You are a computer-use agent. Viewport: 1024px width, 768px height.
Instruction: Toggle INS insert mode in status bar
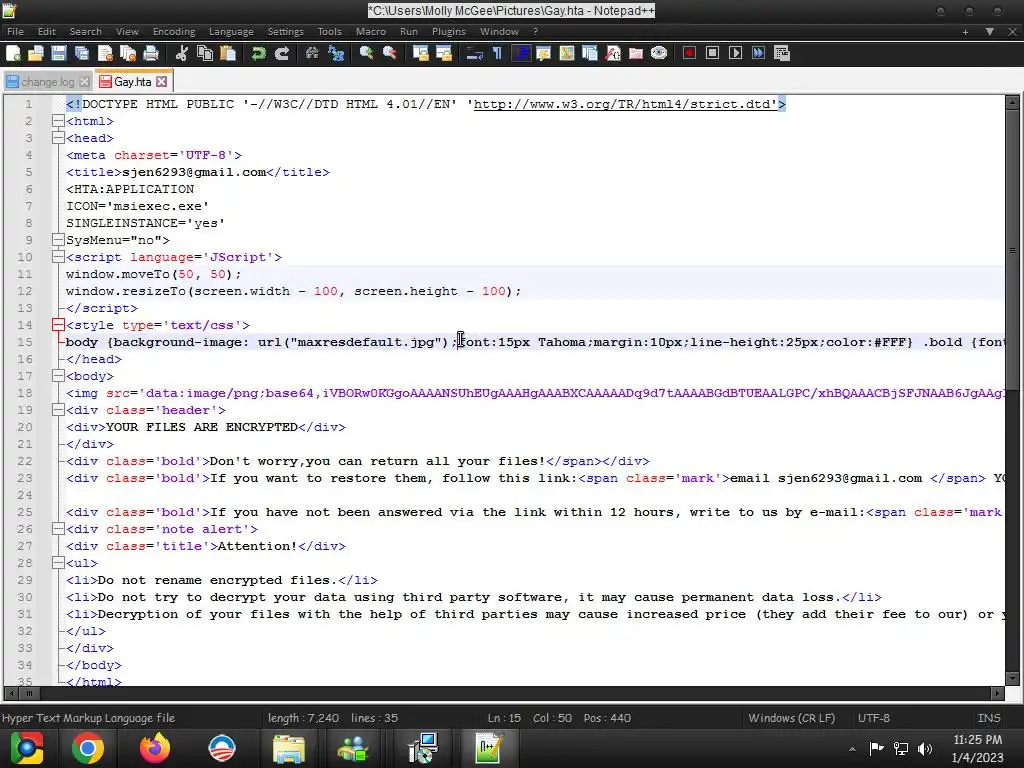pyautogui.click(x=988, y=718)
